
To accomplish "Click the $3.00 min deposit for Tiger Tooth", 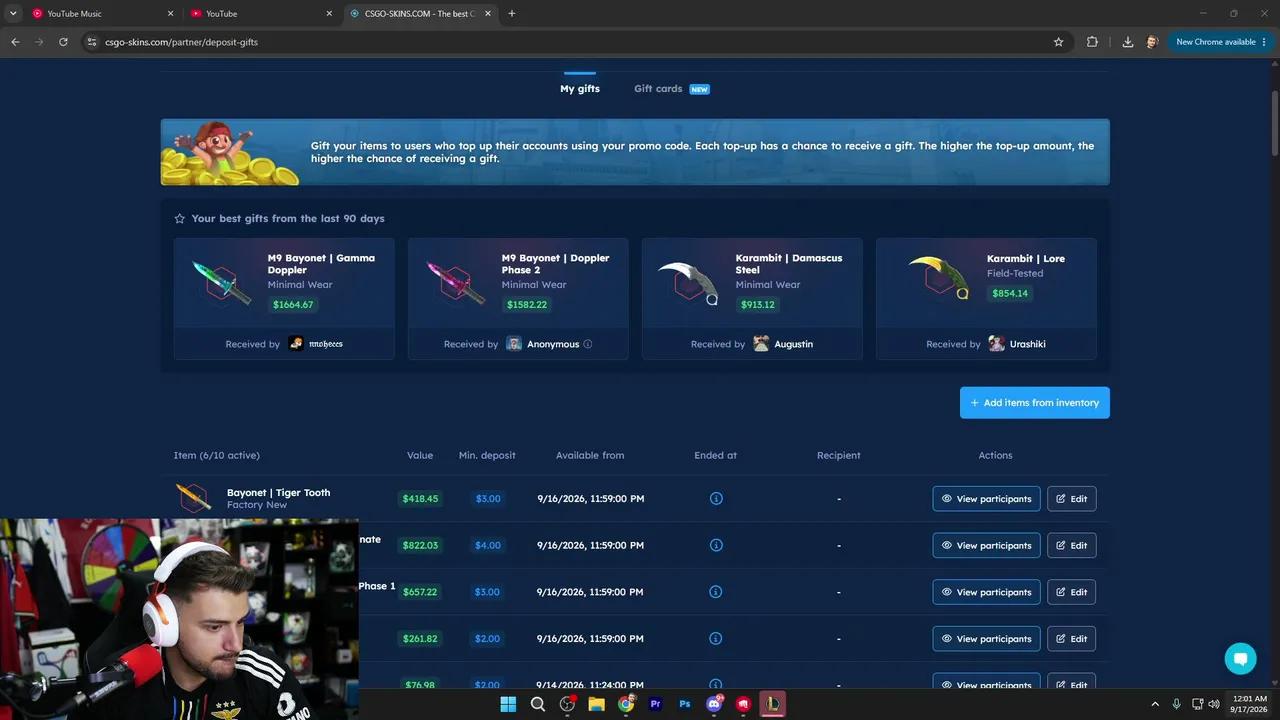I will pos(488,498).
